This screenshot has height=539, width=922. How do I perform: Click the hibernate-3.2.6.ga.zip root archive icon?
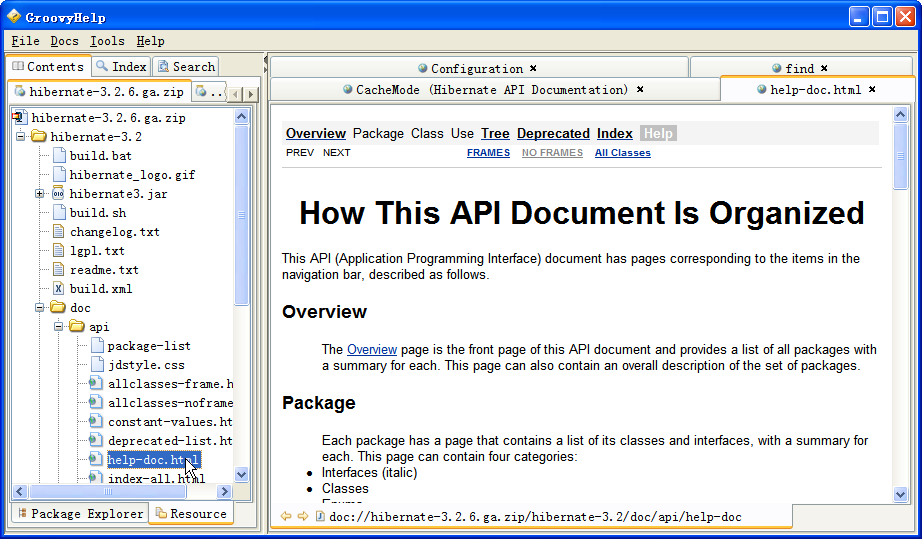pos(19,118)
